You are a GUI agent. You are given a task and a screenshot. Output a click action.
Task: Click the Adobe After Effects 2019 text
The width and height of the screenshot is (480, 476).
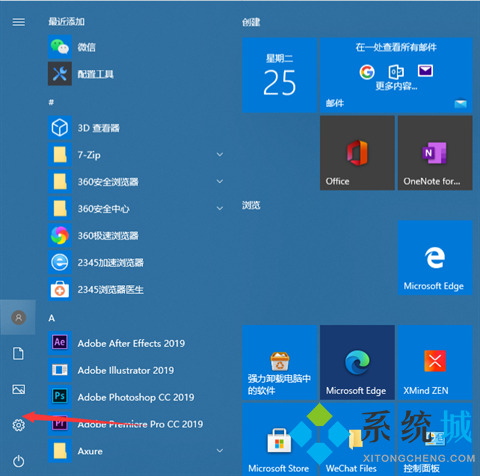click(131, 343)
